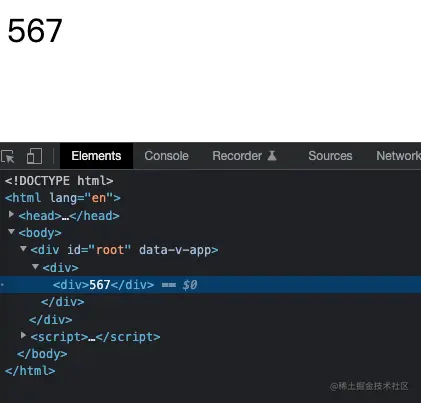This screenshot has width=421, height=403.
Task: Click the $0 reference text
Action: coord(190,285)
